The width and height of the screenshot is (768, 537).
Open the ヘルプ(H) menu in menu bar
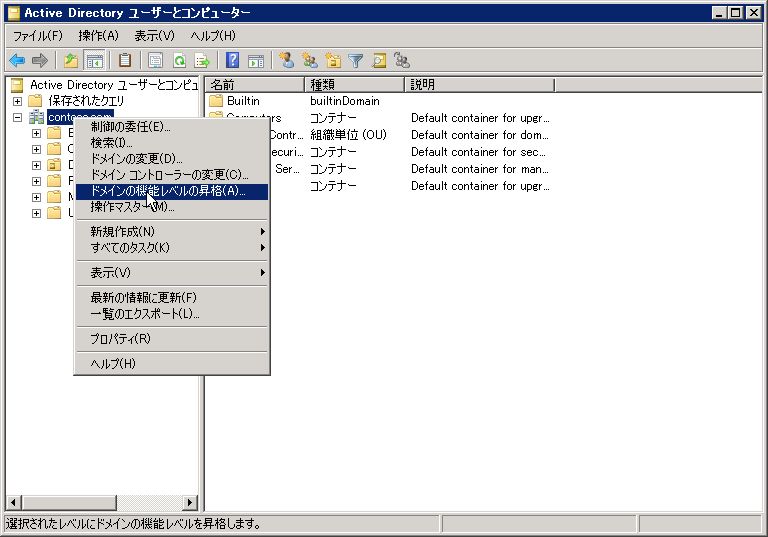coord(213,36)
